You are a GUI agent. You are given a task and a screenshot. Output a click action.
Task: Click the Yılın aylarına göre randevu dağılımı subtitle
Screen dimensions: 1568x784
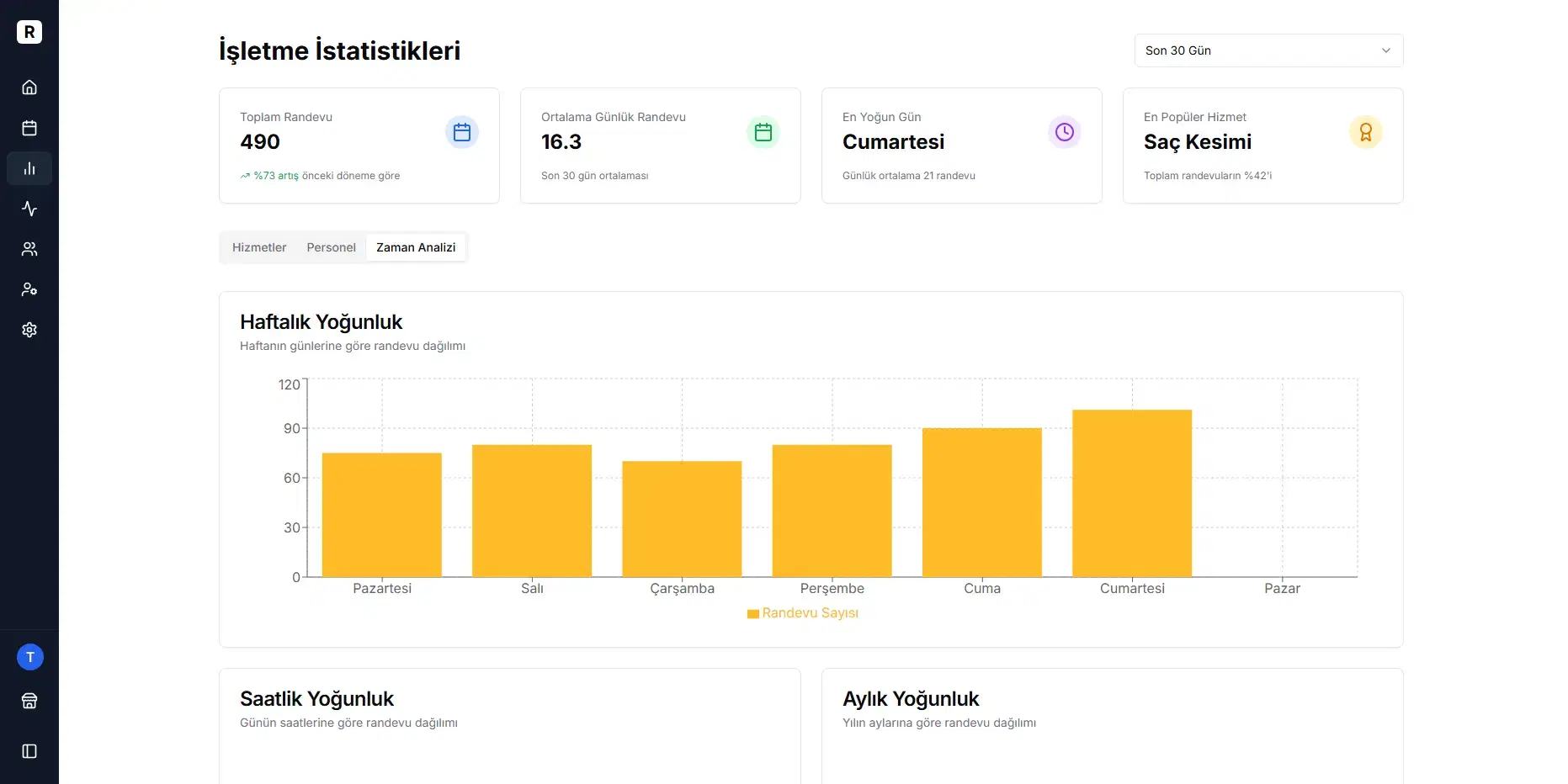[x=939, y=723]
